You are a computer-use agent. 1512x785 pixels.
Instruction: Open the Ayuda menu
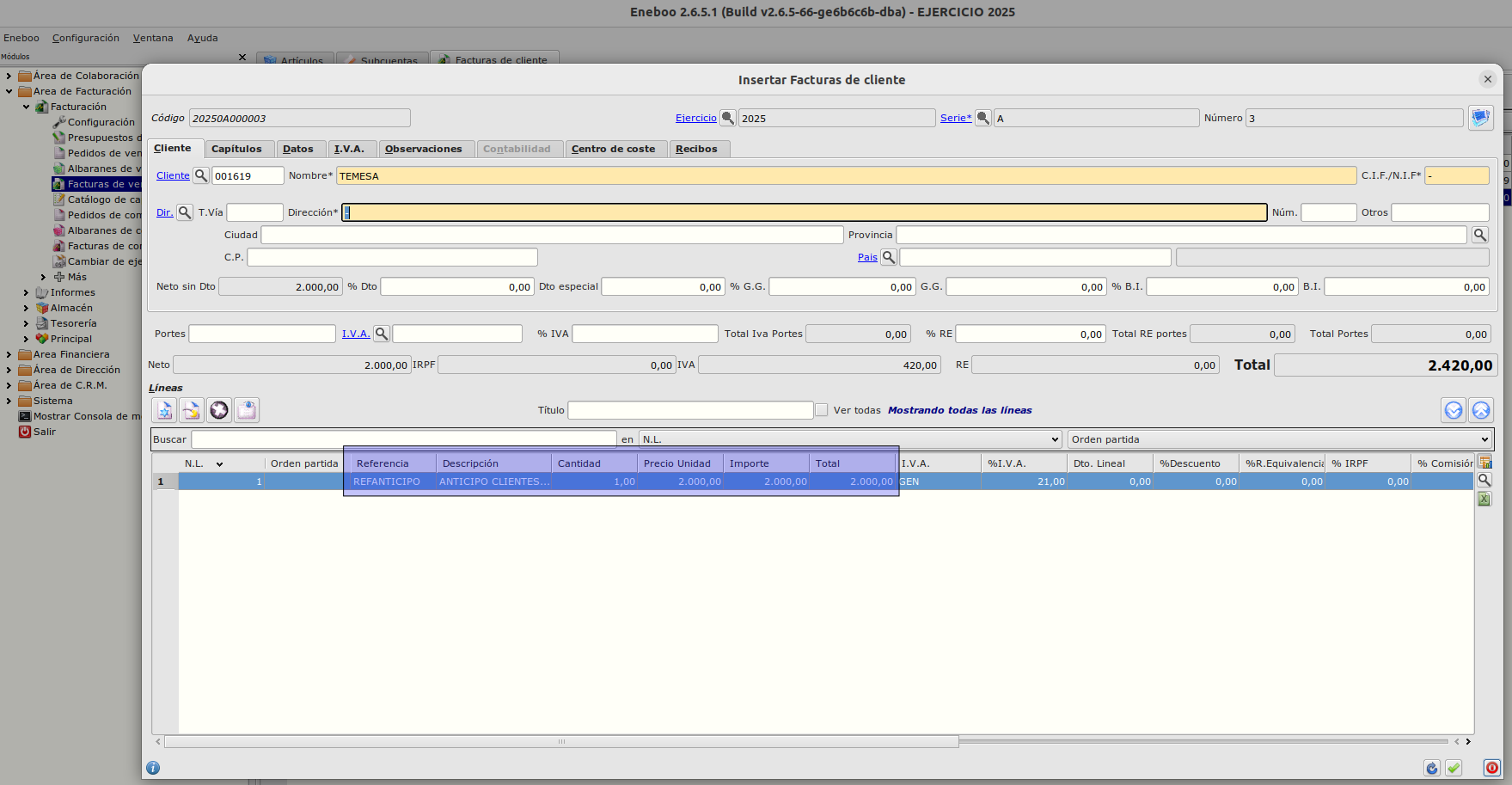click(x=203, y=38)
